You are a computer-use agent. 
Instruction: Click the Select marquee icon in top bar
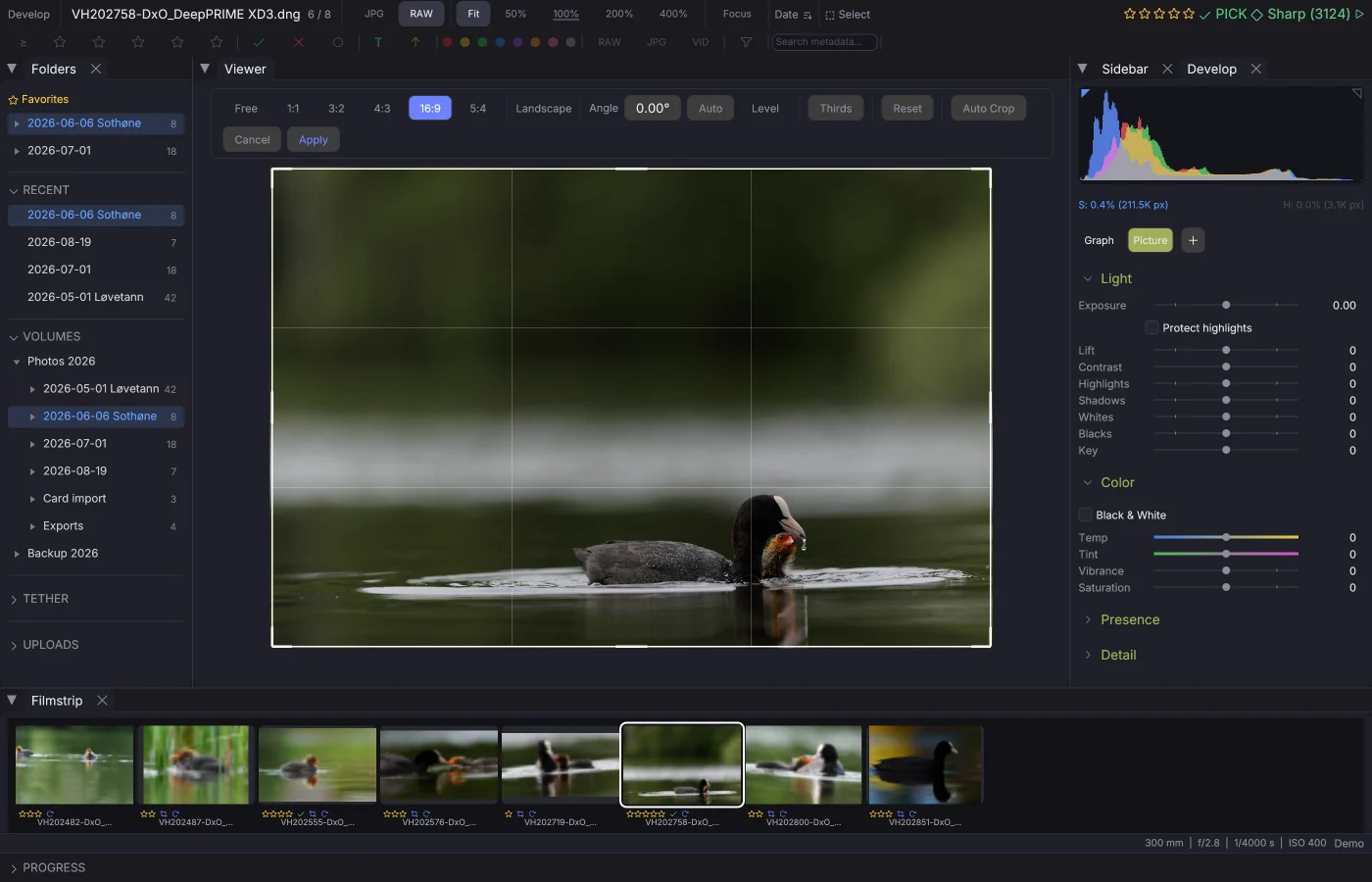click(x=830, y=15)
